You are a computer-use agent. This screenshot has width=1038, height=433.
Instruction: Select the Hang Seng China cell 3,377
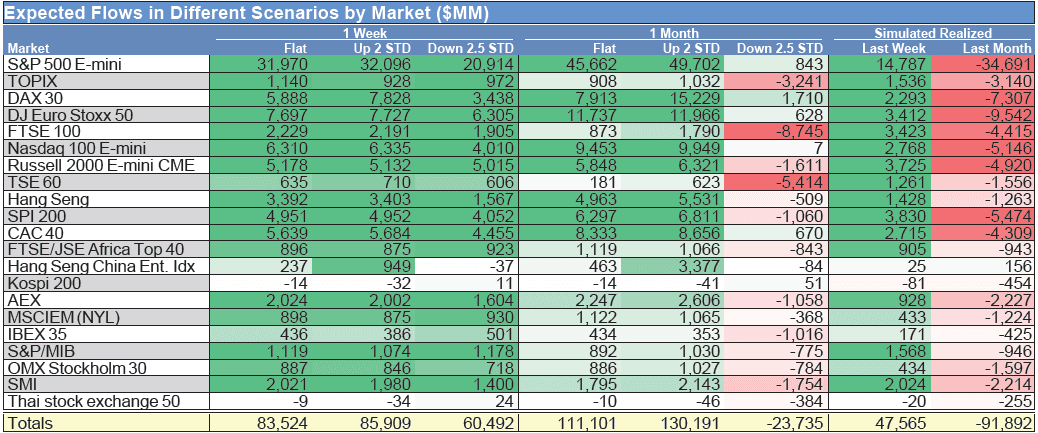pyautogui.click(x=673, y=266)
